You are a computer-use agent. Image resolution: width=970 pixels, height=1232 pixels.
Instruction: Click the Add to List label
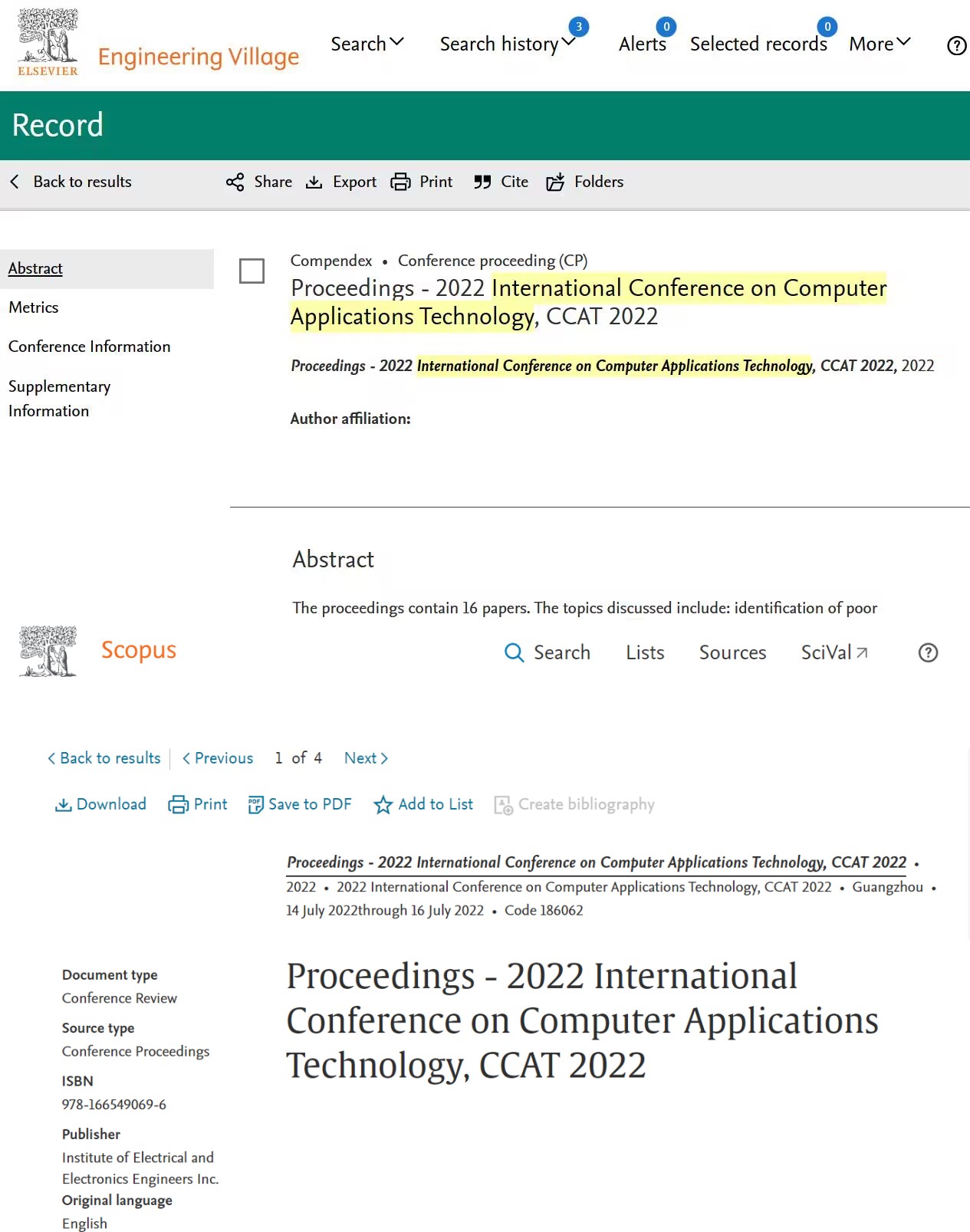[436, 804]
